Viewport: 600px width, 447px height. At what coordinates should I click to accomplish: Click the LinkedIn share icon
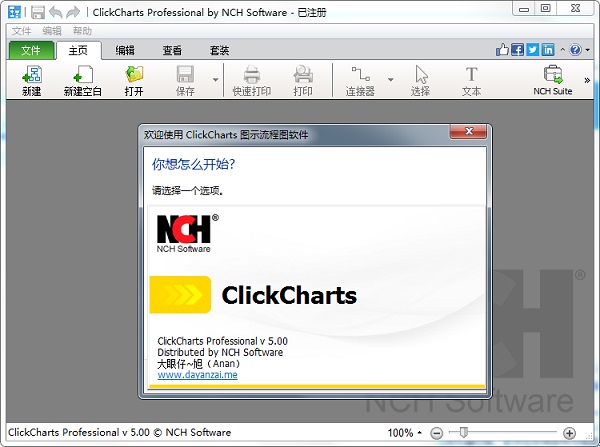(x=548, y=50)
